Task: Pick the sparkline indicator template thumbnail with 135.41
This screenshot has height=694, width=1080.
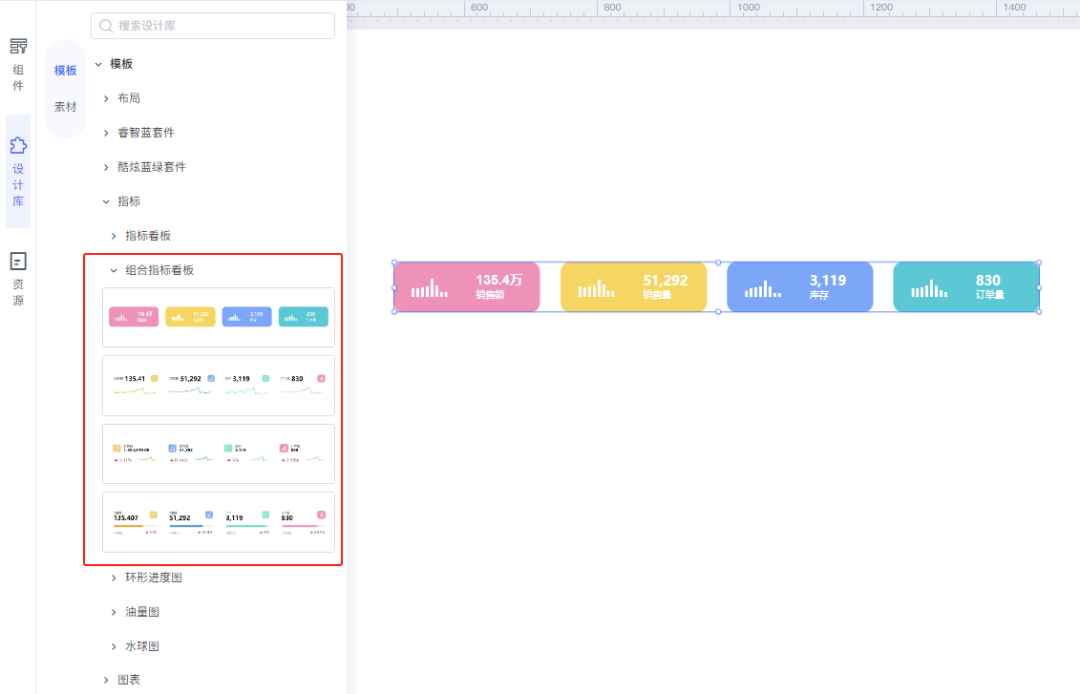Action: (x=218, y=386)
